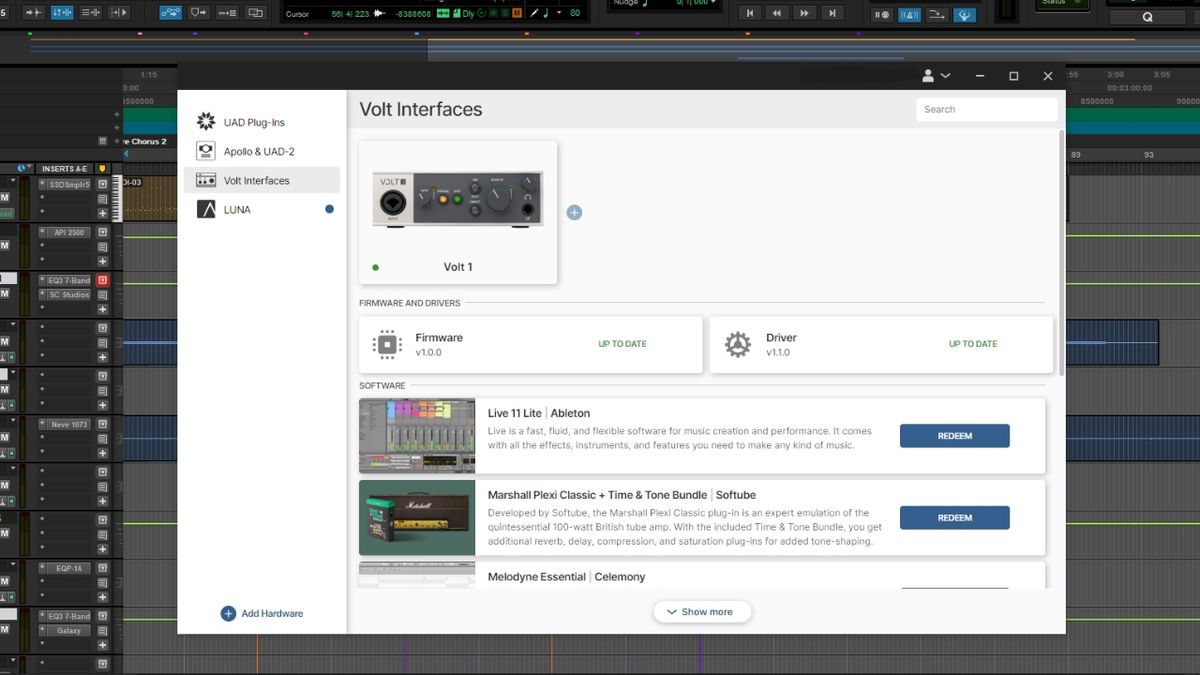Click the LUNA logo icon
This screenshot has width=1200, height=675.
pyautogui.click(x=206, y=209)
